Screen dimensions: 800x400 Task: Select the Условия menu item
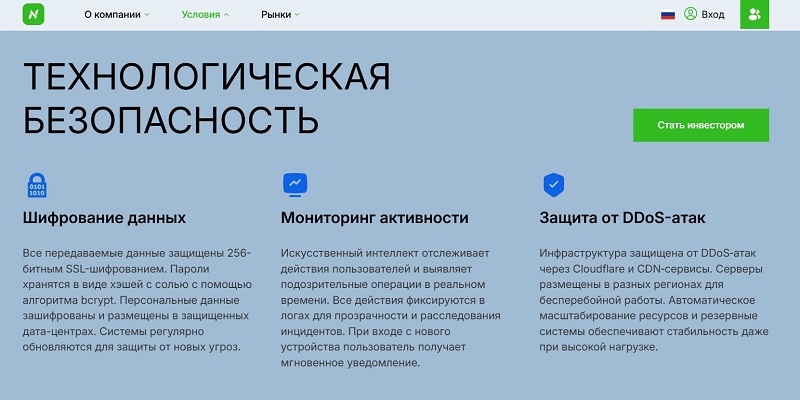(x=200, y=15)
